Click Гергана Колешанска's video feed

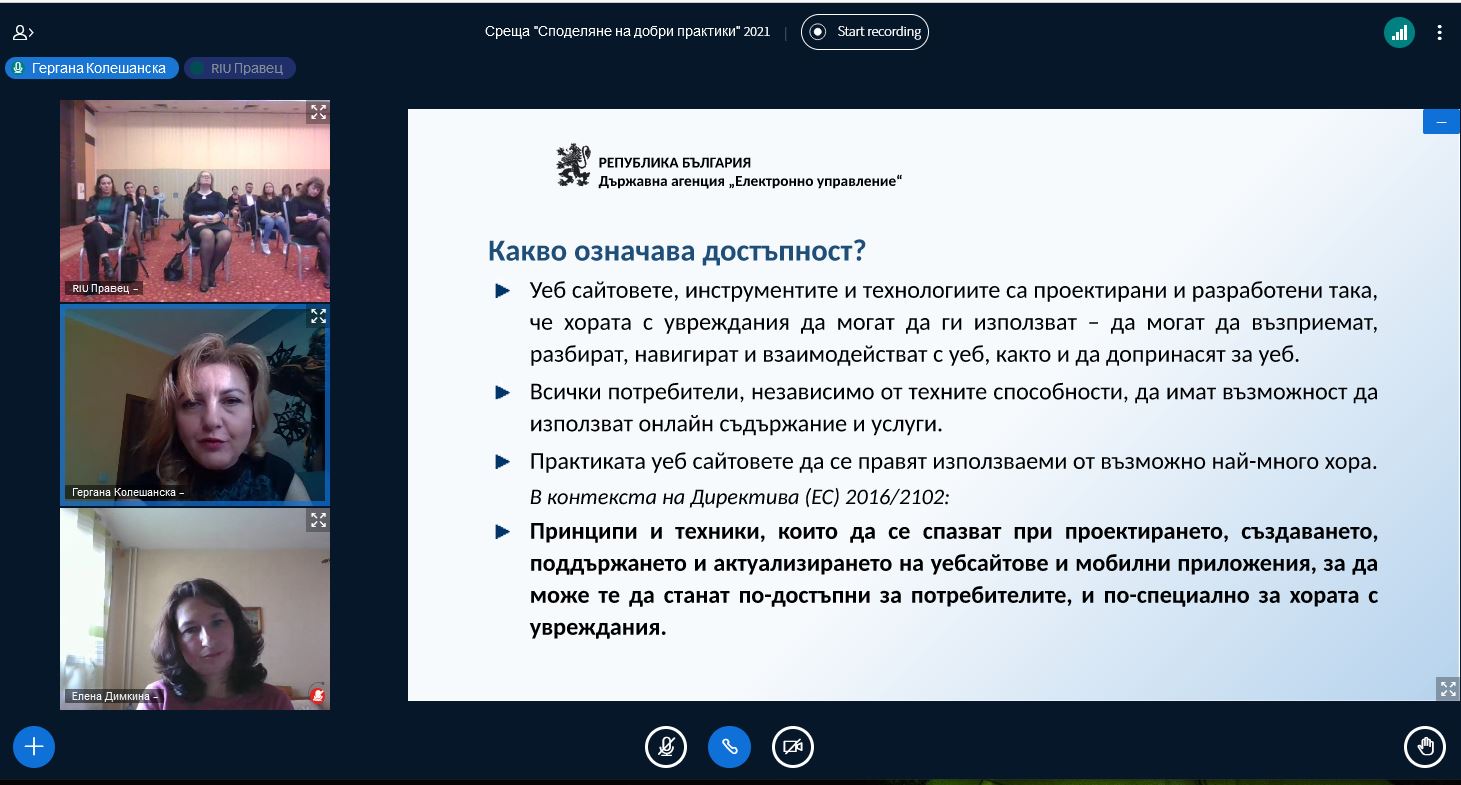(x=195, y=404)
